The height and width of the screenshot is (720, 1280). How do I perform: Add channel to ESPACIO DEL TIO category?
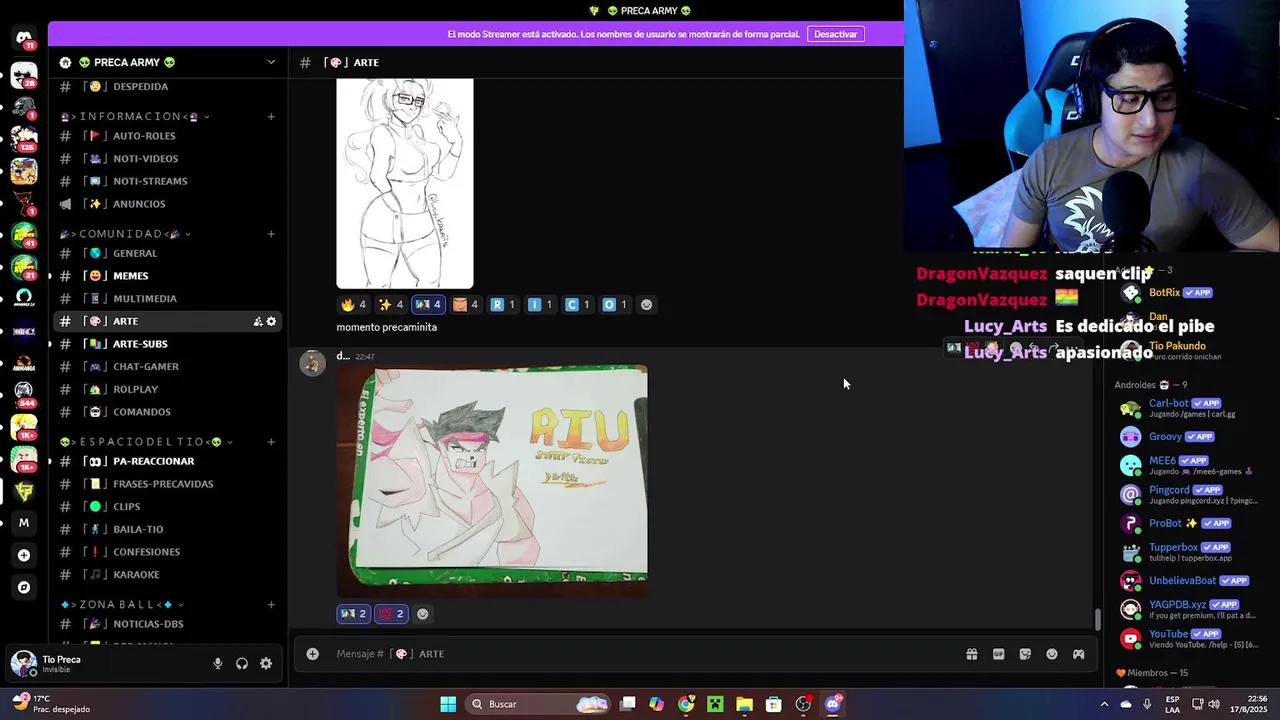271,442
